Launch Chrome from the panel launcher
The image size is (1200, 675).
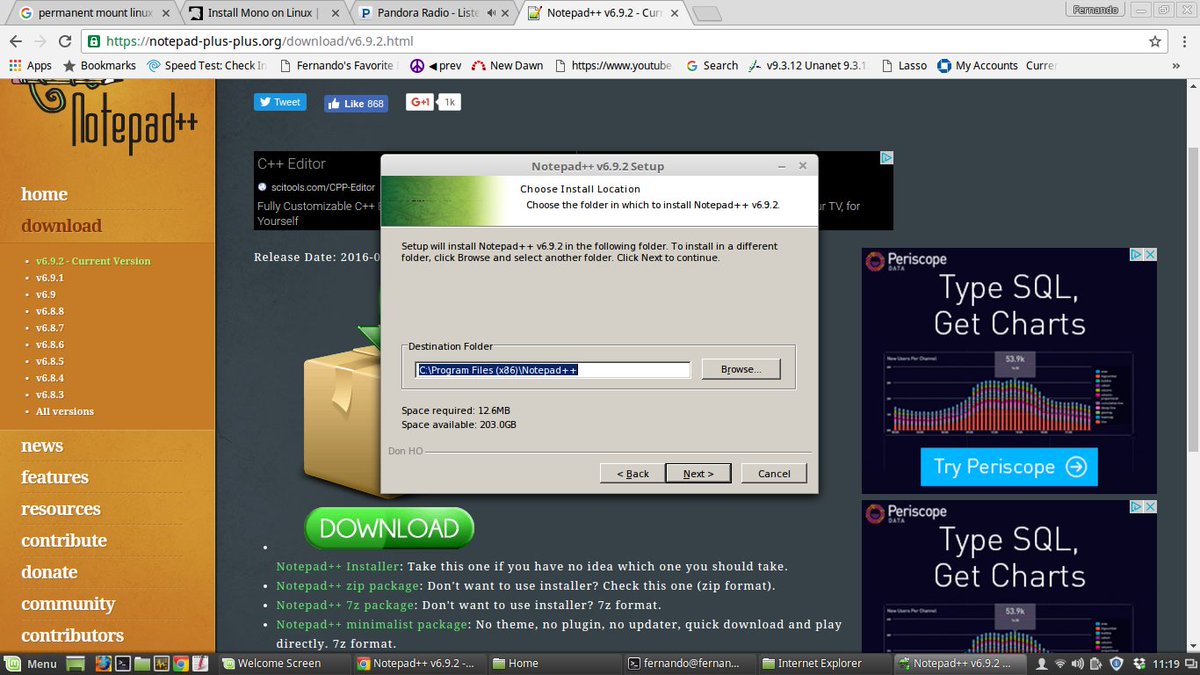click(180, 663)
